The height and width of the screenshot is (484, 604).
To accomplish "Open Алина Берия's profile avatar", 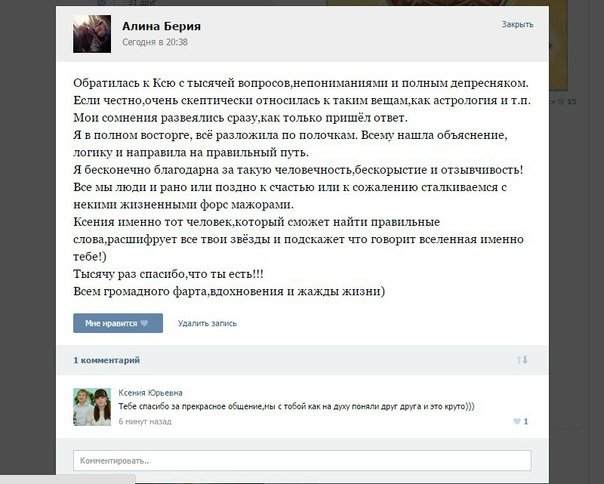I will [92, 34].
